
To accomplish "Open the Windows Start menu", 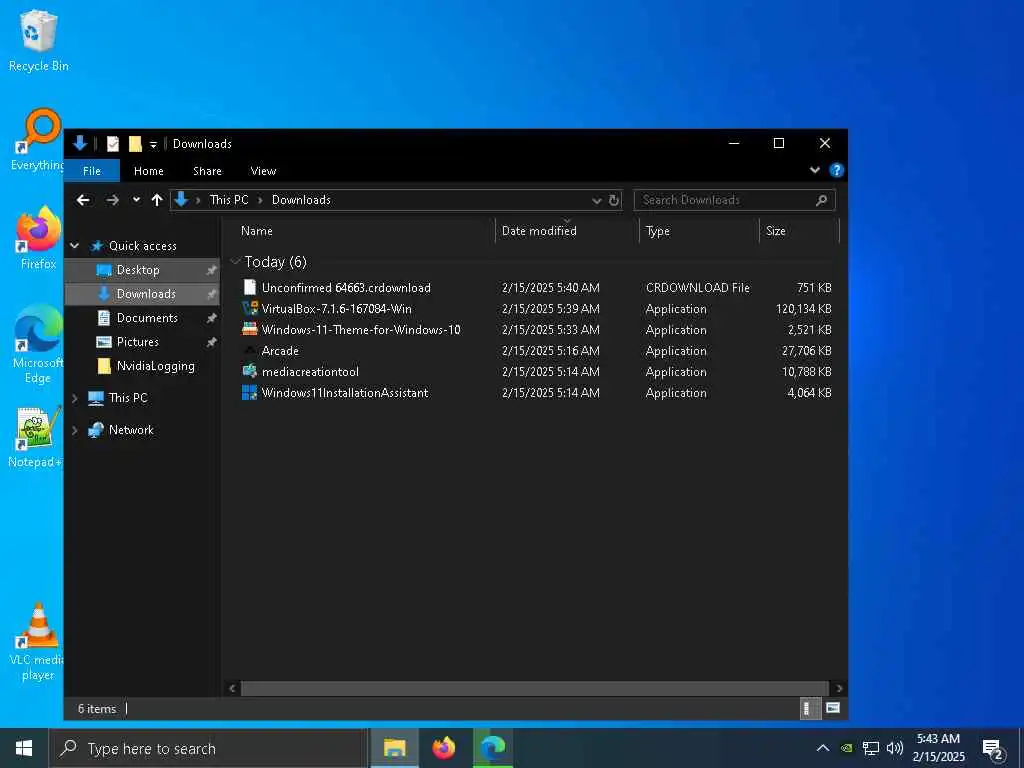I will coord(24,748).
